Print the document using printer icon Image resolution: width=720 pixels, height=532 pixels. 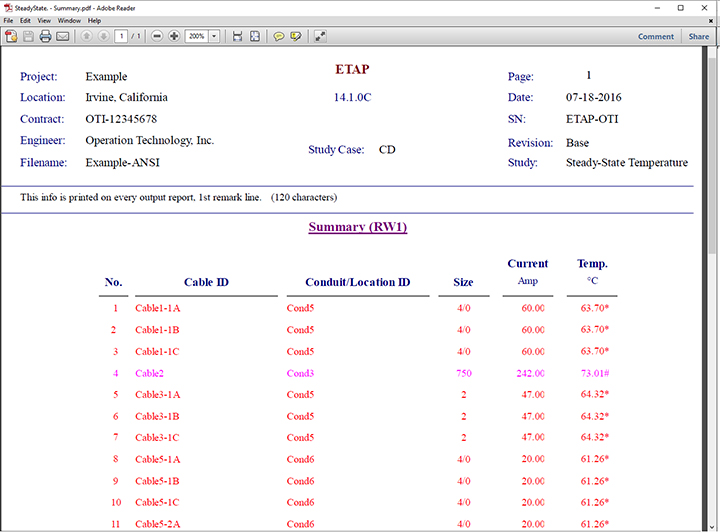coord(45,36)
